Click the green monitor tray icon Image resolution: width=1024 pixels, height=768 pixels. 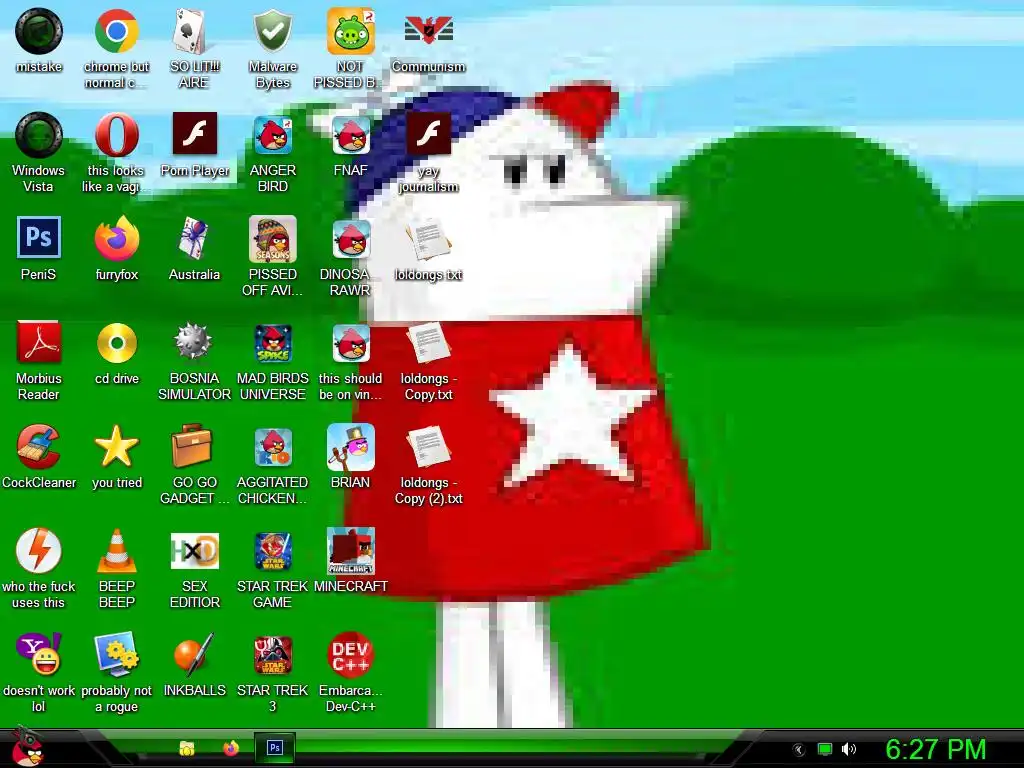(x=825, y=749)
